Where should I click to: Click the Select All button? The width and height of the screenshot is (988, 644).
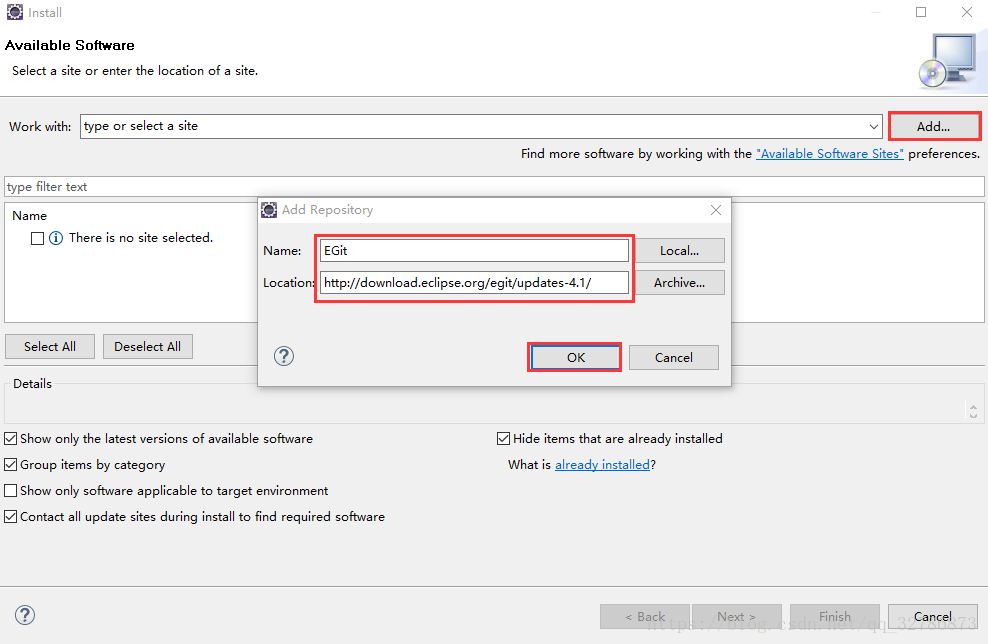click(x=50, y=347)
